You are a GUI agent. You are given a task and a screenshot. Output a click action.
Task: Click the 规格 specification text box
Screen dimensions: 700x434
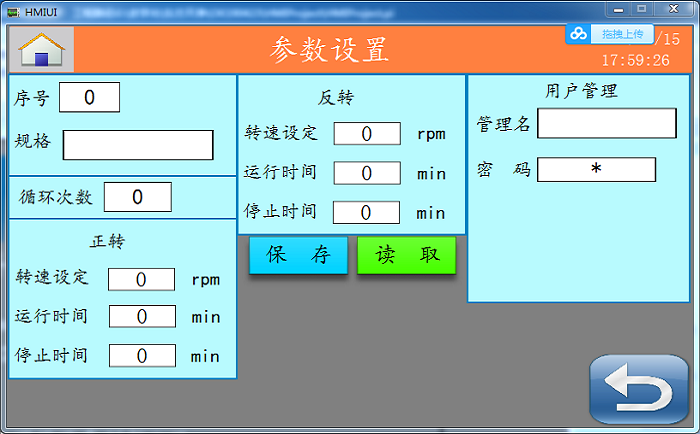tap(138, 145)
